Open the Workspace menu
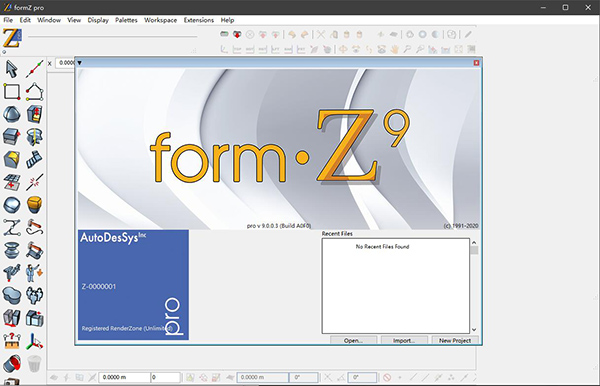This screenshot has width=600, height=386. click(x=160, y=20)
